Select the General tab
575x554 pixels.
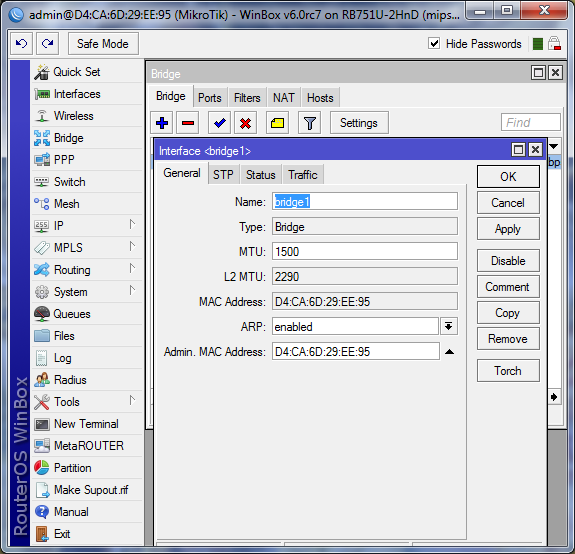[182, 173]
